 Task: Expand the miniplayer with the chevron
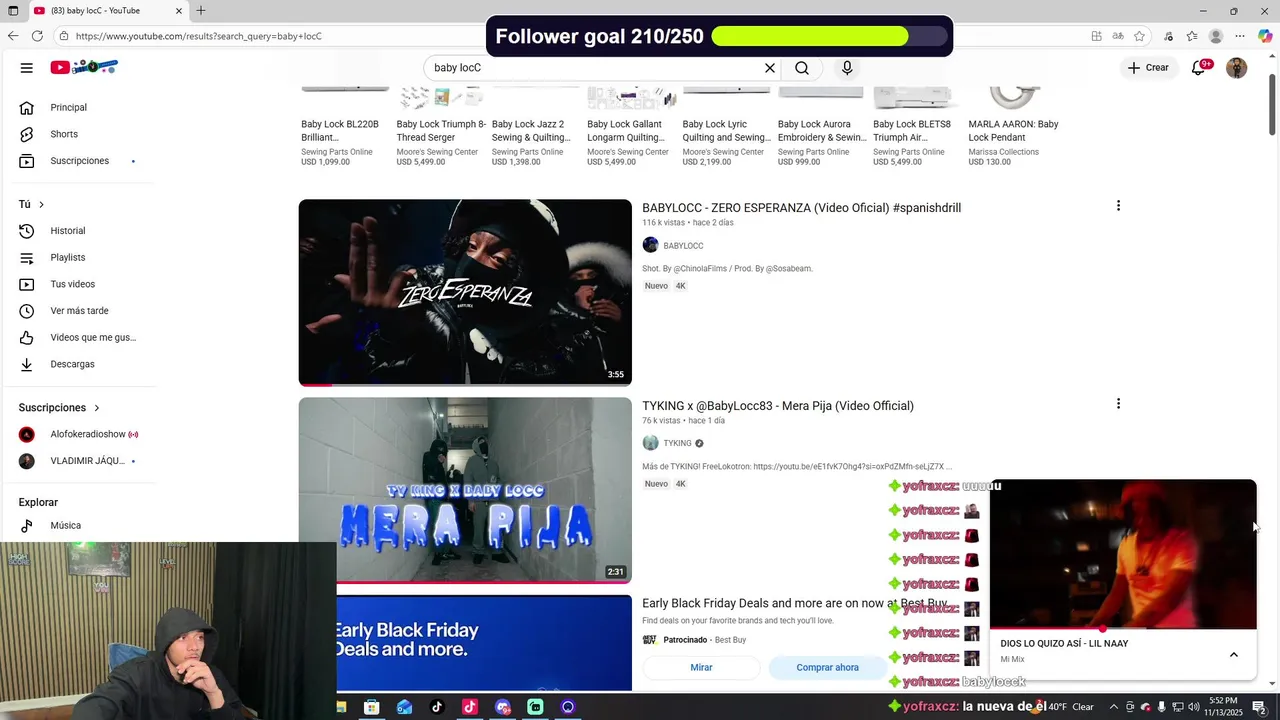pyautogui.click(x=1234, y=655)
